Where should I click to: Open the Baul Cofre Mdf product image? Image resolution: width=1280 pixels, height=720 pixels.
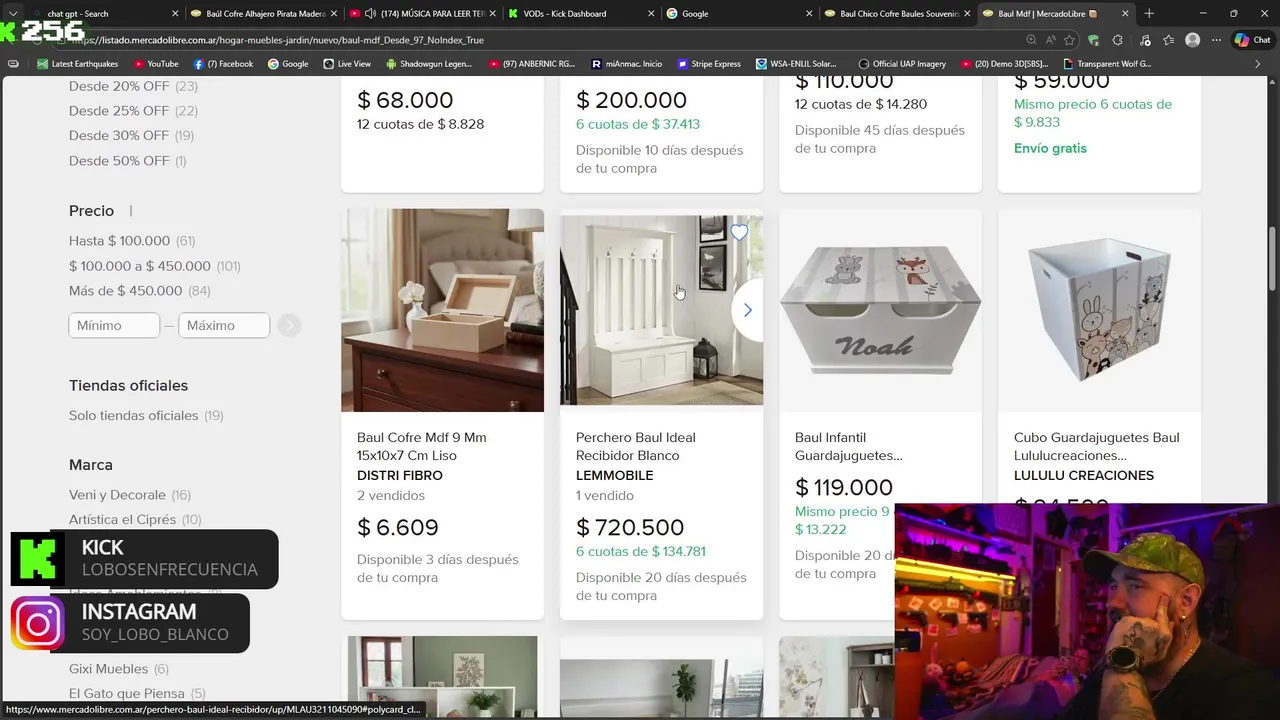coord(442,310)
